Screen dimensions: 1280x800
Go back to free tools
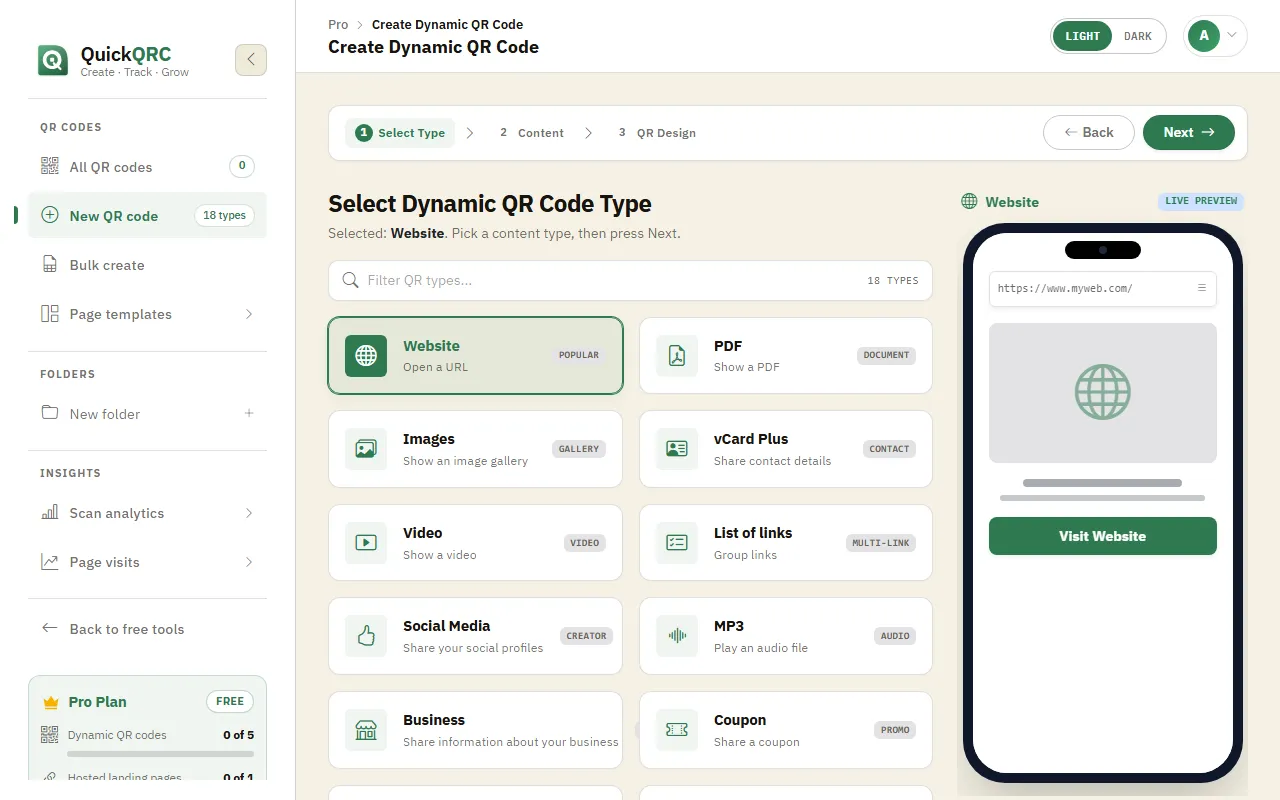tap(147, 629)
